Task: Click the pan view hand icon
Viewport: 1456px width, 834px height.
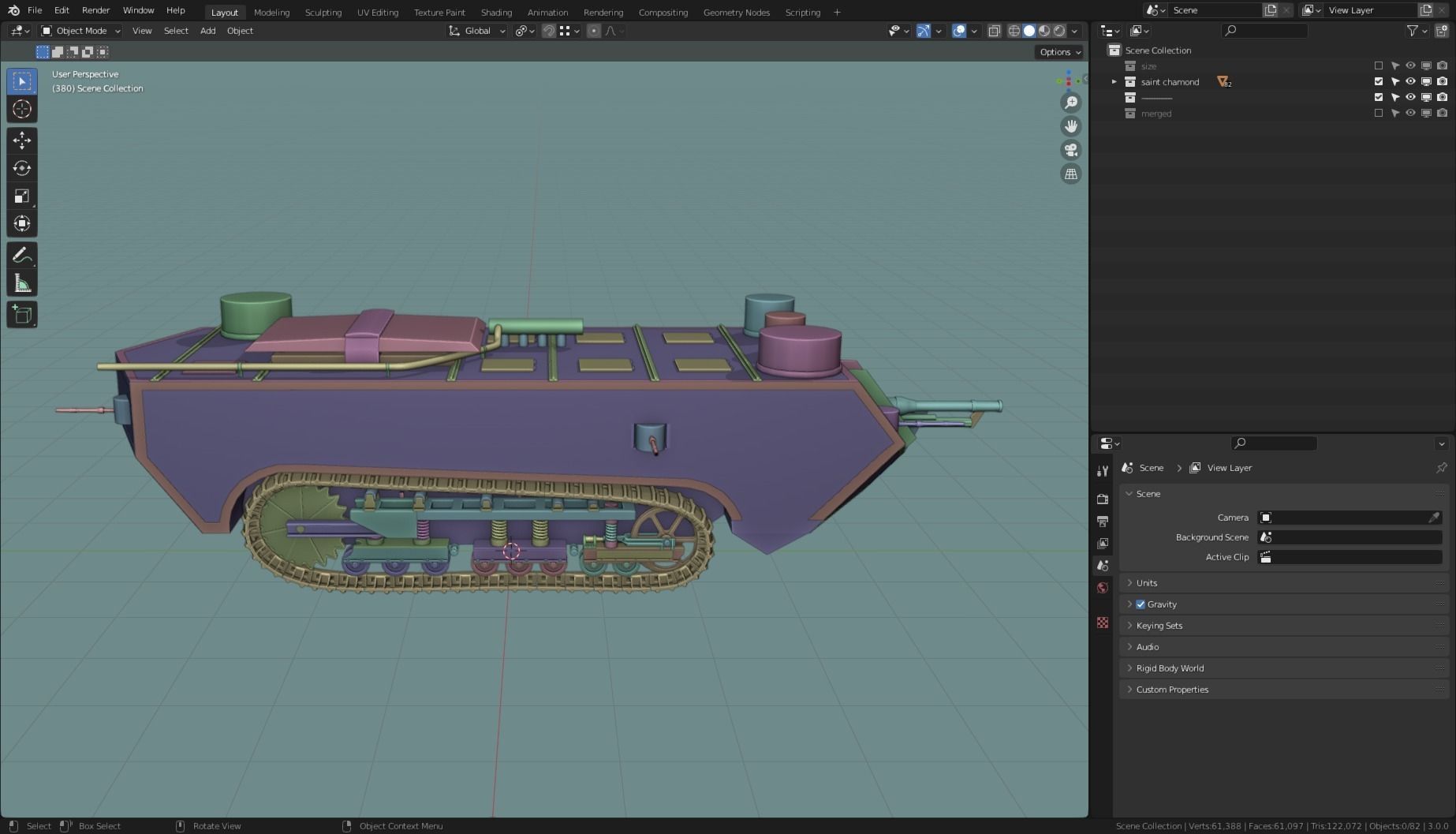Action: [x=1070, y=126]
